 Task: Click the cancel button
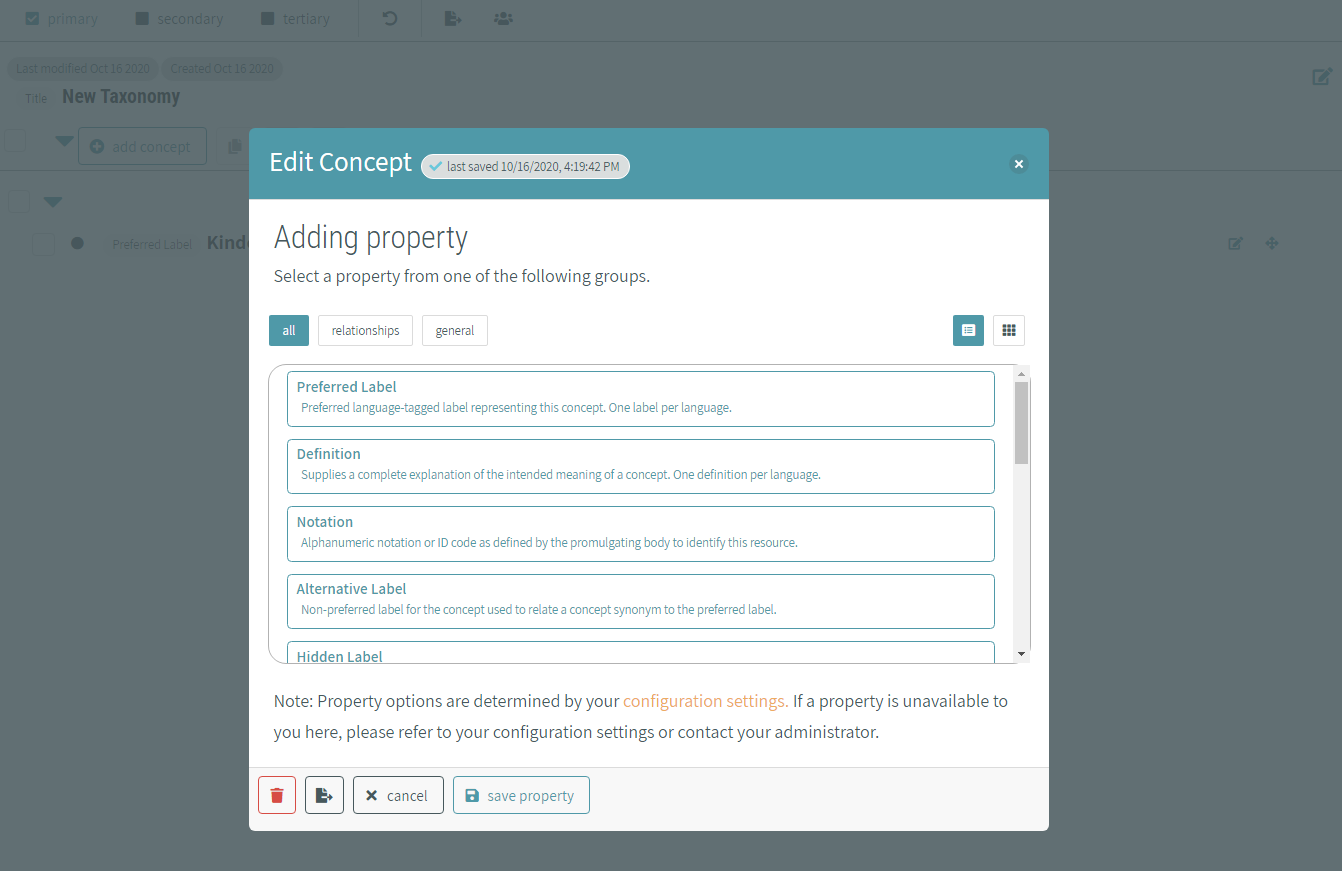398,795
